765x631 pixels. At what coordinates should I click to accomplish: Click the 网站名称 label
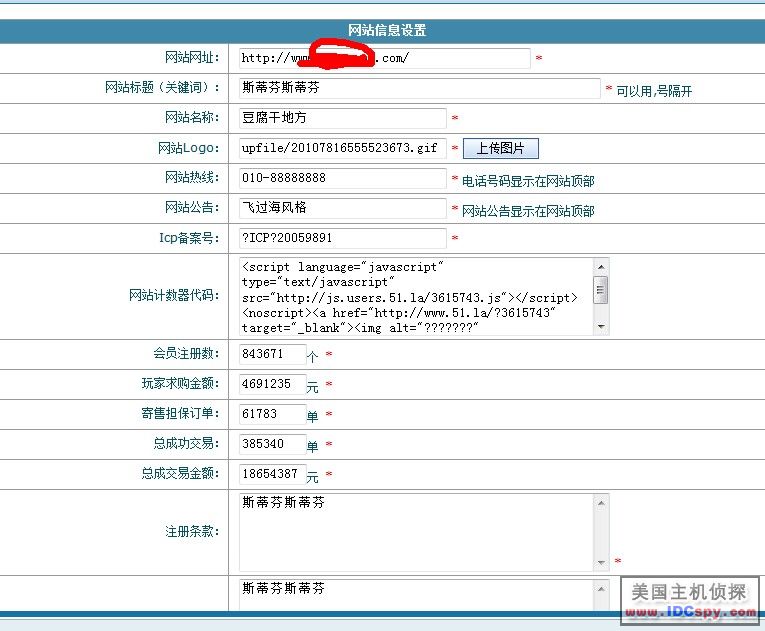(x=192, y=118)
